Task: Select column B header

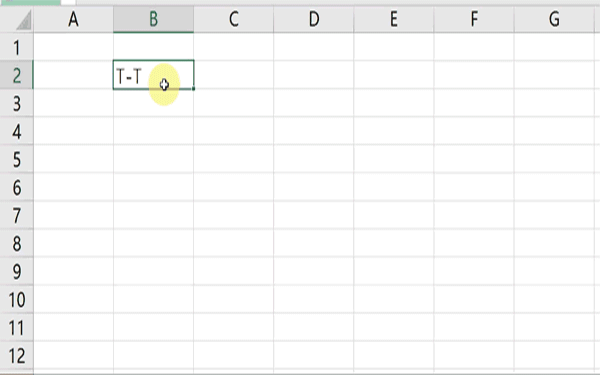Action: [153, 19]
